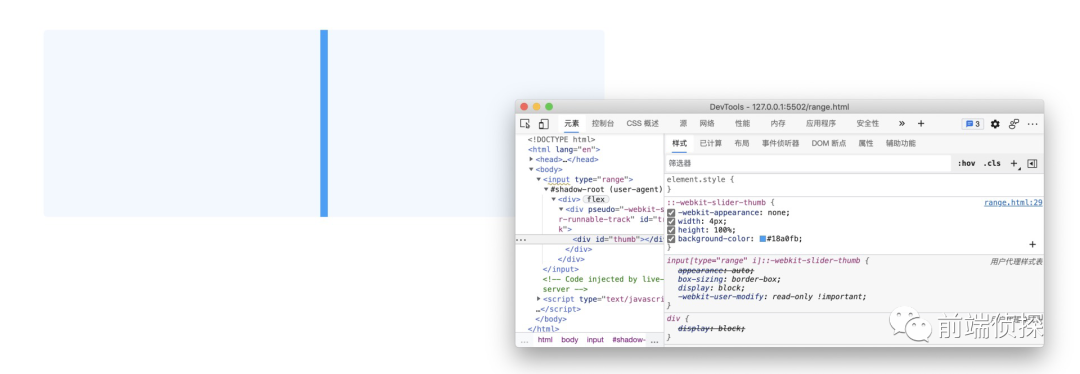1080x374 pixels.
Task: Open DevTools settings gear
Action: click(995, 124)
